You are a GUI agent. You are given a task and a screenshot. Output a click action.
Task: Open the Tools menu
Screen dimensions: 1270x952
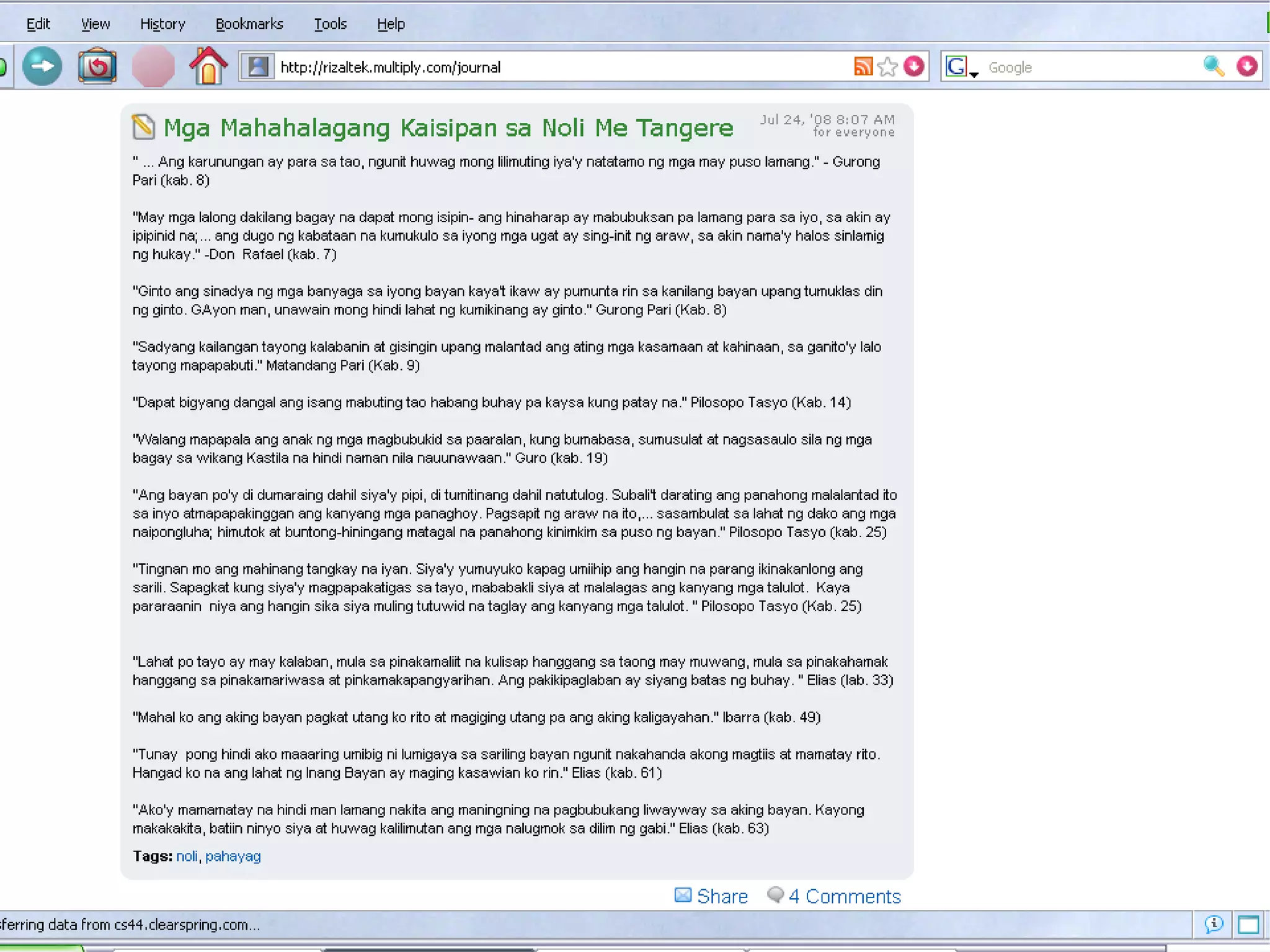(x=330, y=24)
